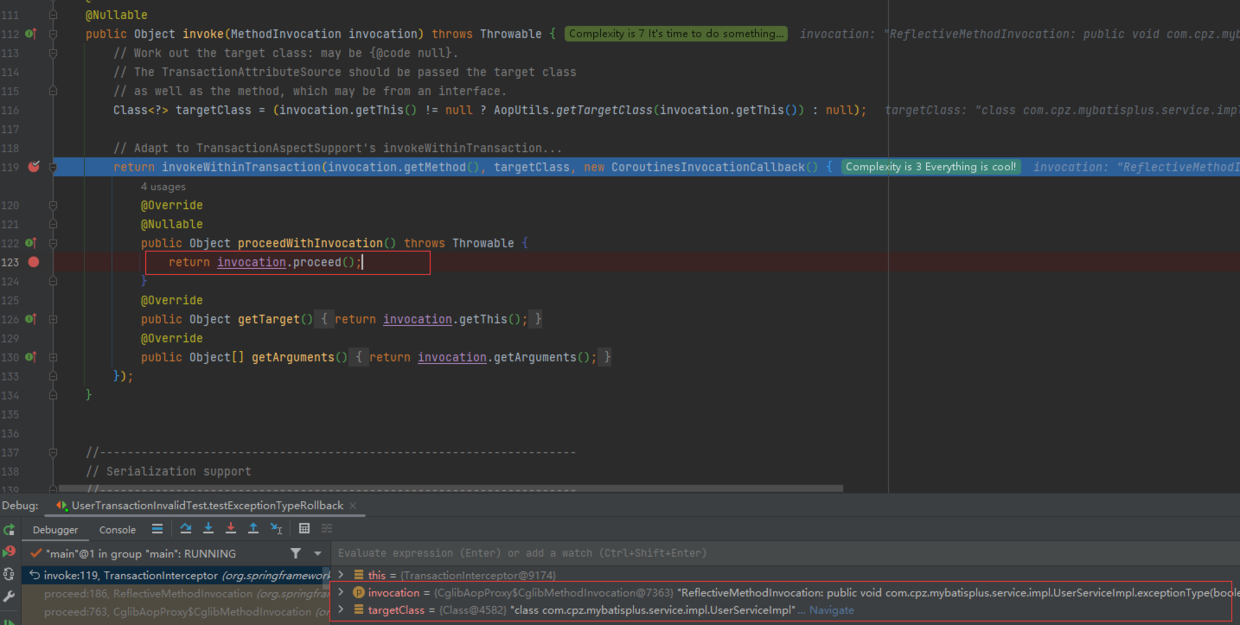Screen dimensions: 1240x625
Task: Open thread selector dropdown arrow
Action: (318, 553)
